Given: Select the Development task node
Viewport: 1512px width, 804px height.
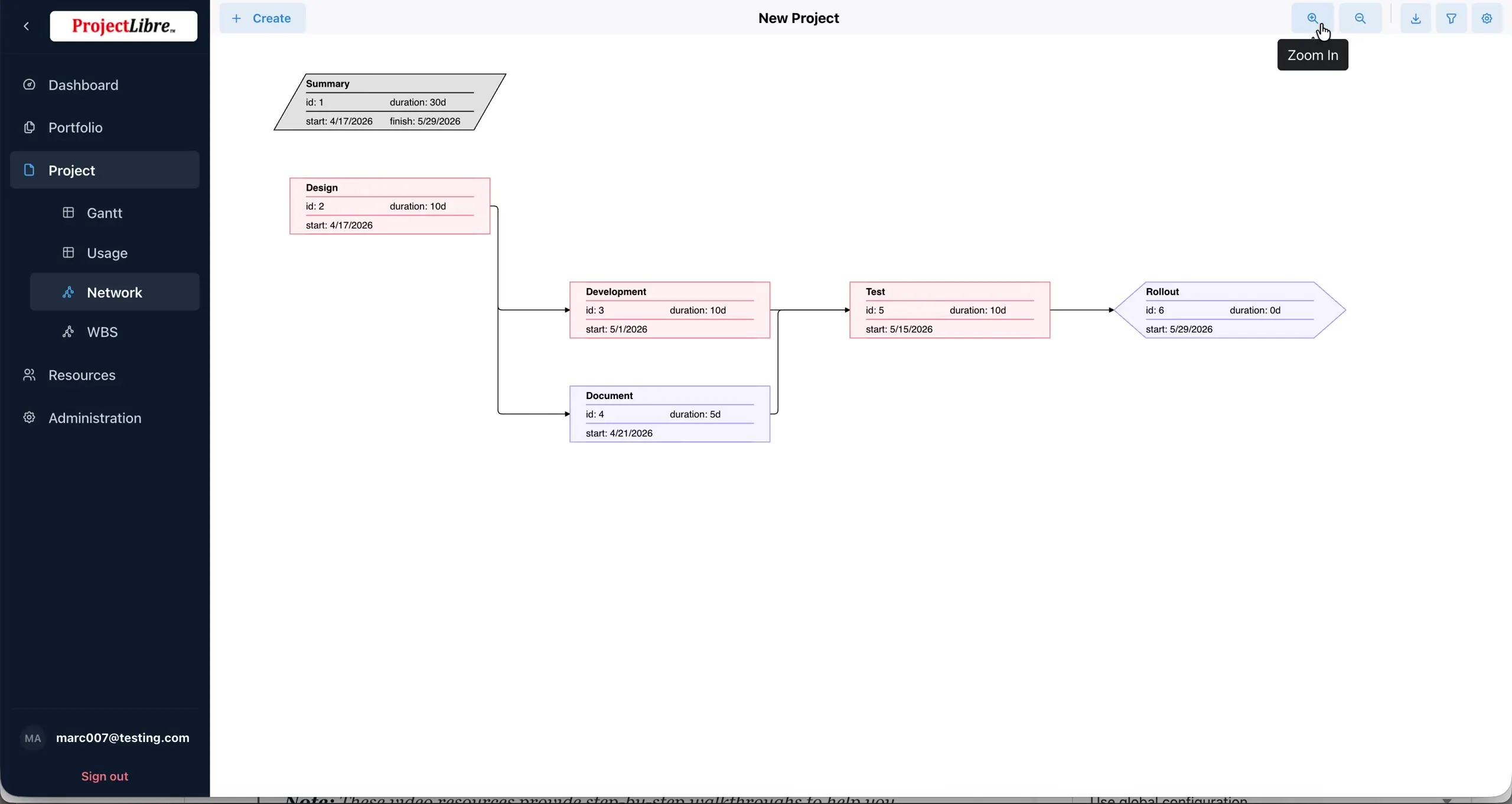Looking at the screenshot, I should click(x=670, y=310).
